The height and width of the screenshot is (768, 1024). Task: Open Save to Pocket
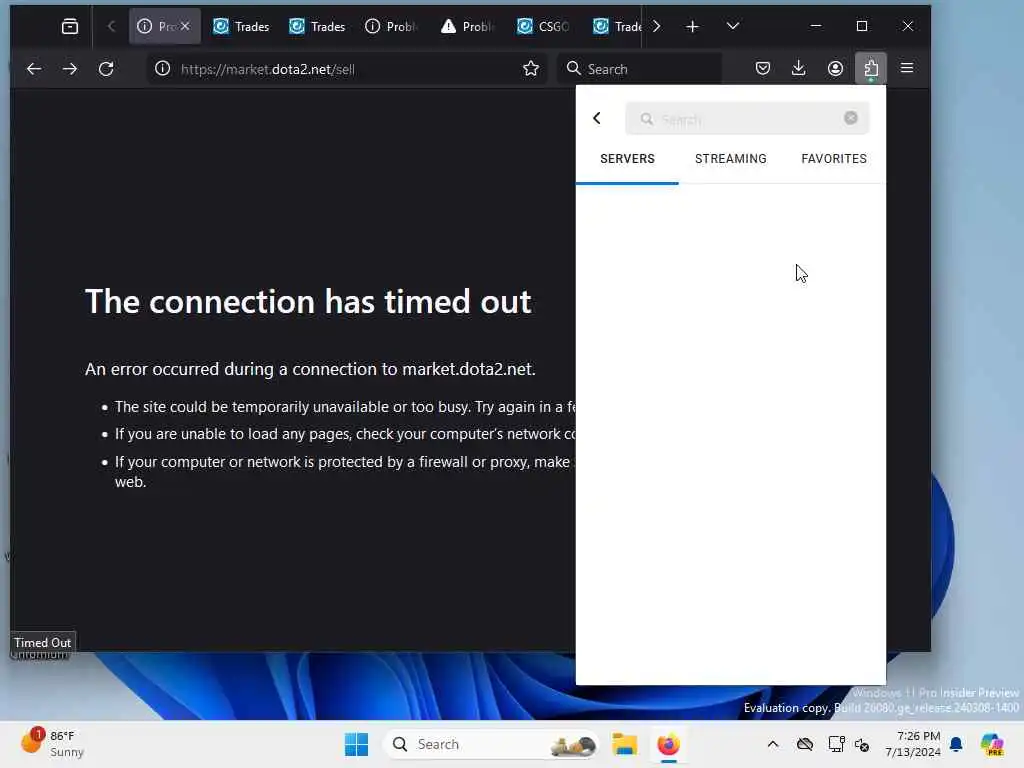click(762, 69)
